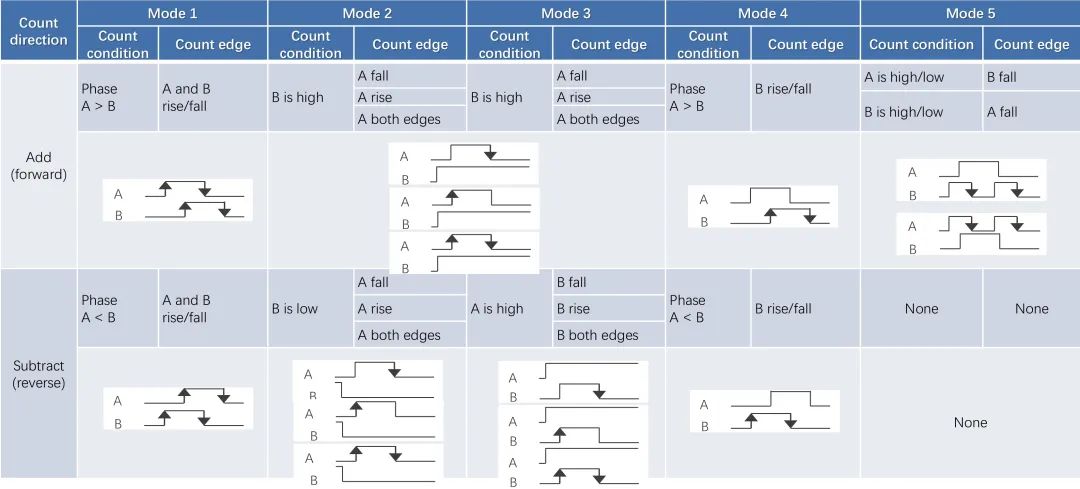
Task: Click the Mode 1 column header
Action: point(172,13)
